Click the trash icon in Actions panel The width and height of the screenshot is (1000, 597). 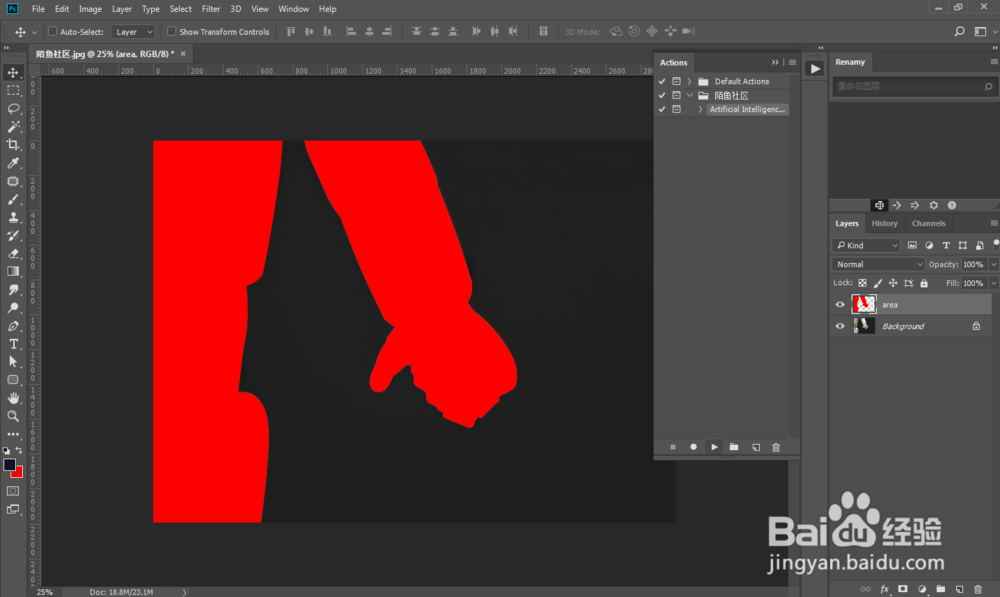[x=776, y=447]
